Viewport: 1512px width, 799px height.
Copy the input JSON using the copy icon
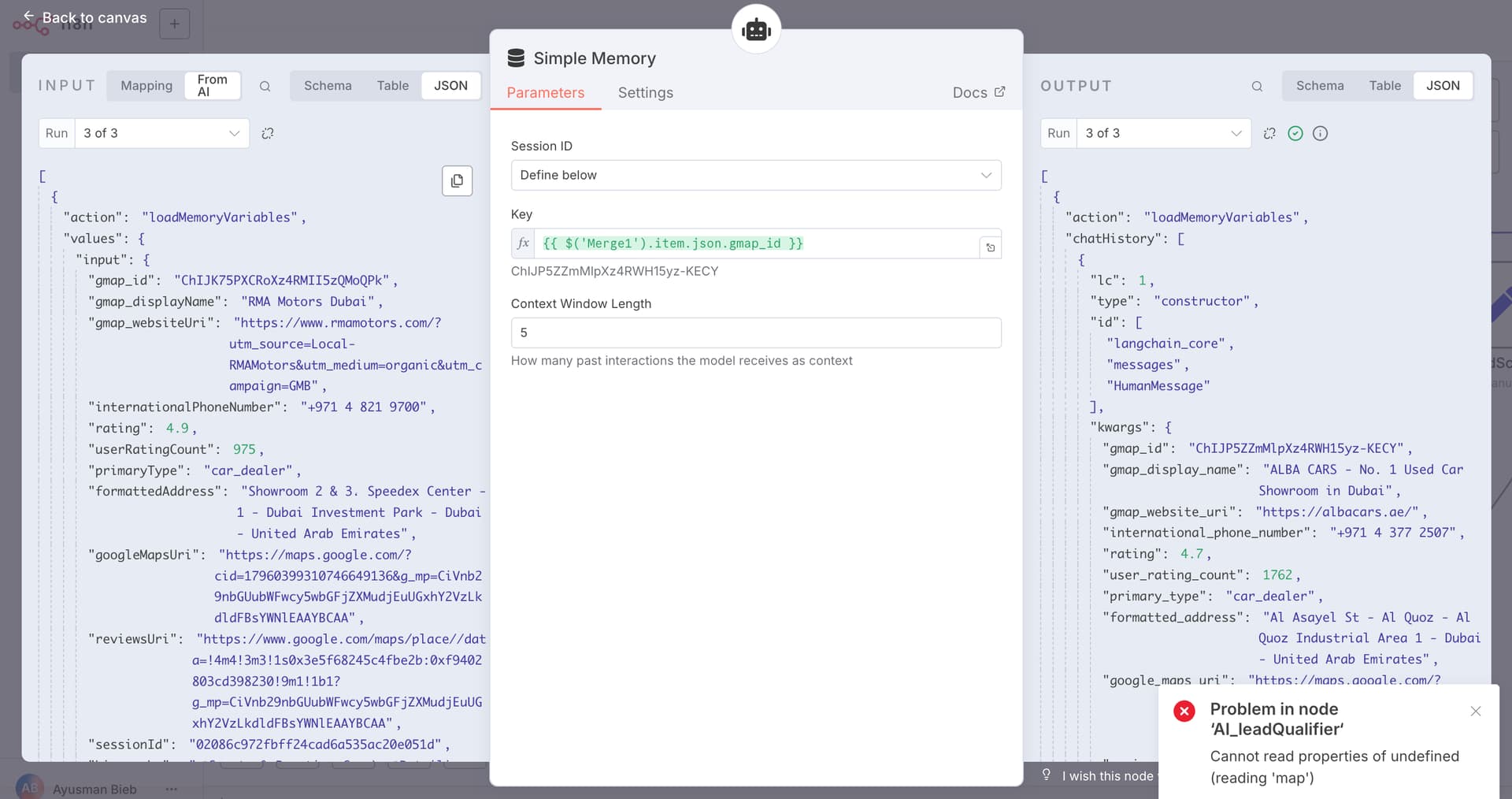point(457,181)
